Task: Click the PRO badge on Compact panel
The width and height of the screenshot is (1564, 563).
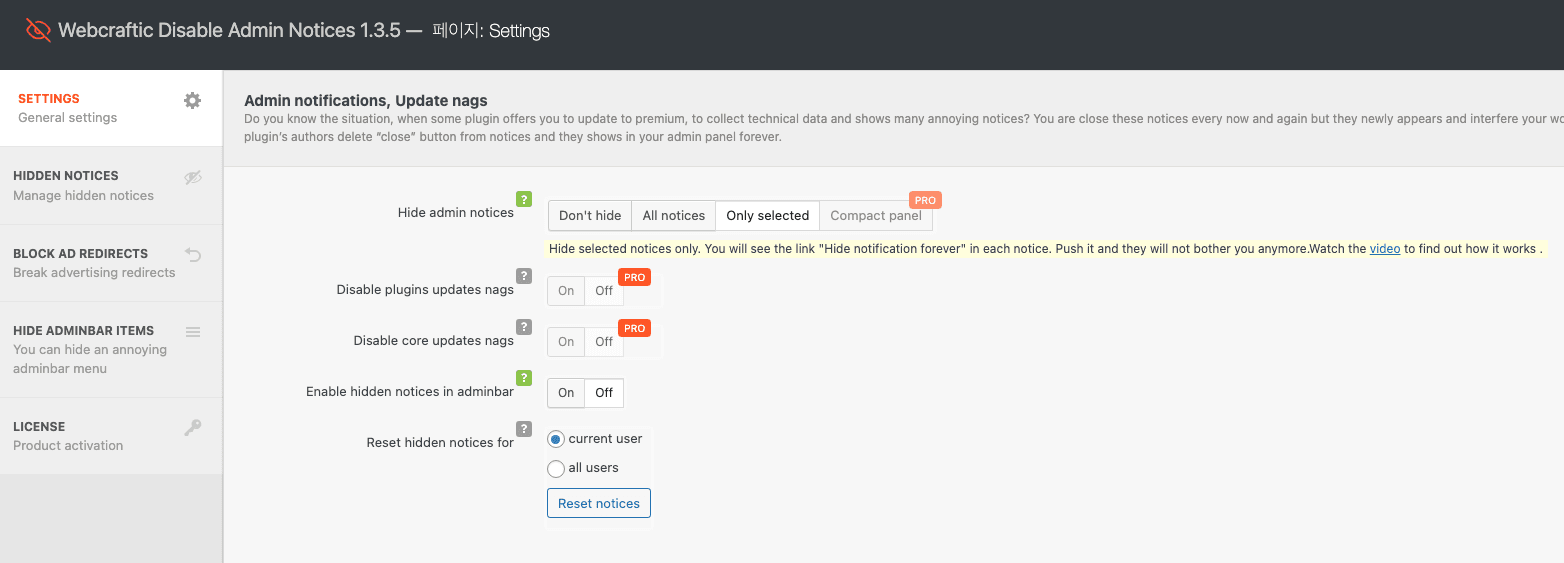Action: pos(925,200)
